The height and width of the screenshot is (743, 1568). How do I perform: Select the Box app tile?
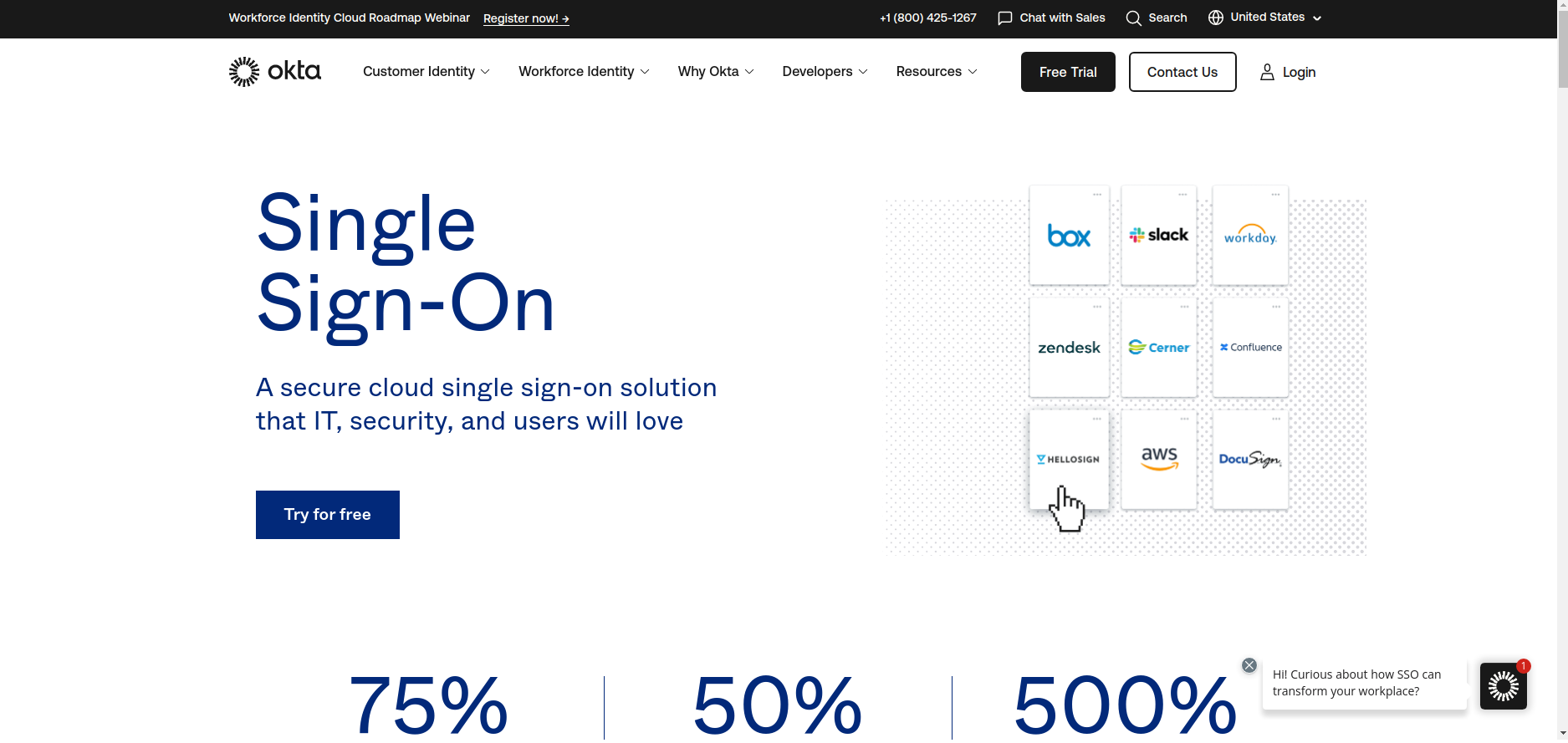[x=1069, y=236]
